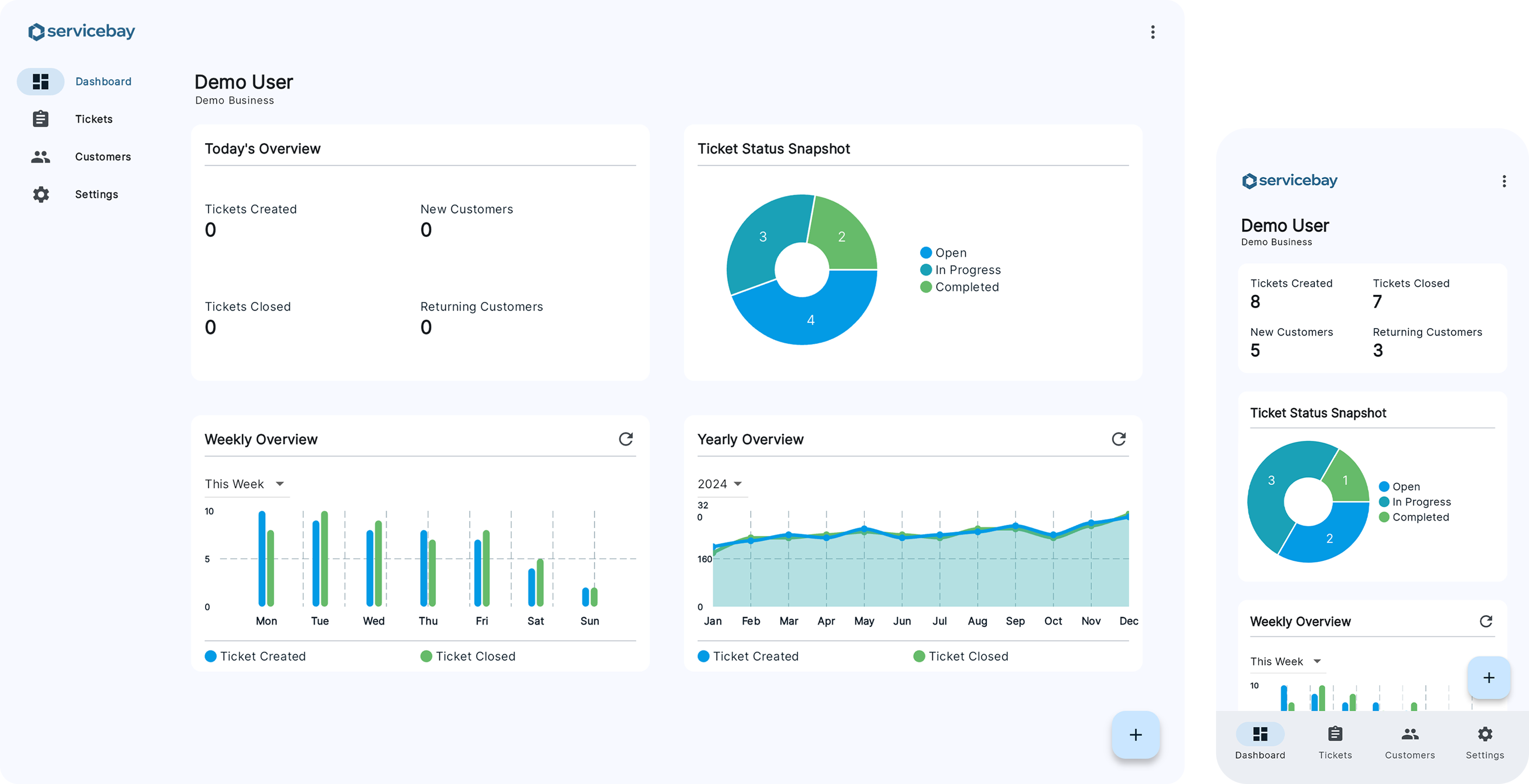Toggle In Progress legend on the mobile donut chart
Viewport: 1529px width, 784px height.
coord(1415,502)
